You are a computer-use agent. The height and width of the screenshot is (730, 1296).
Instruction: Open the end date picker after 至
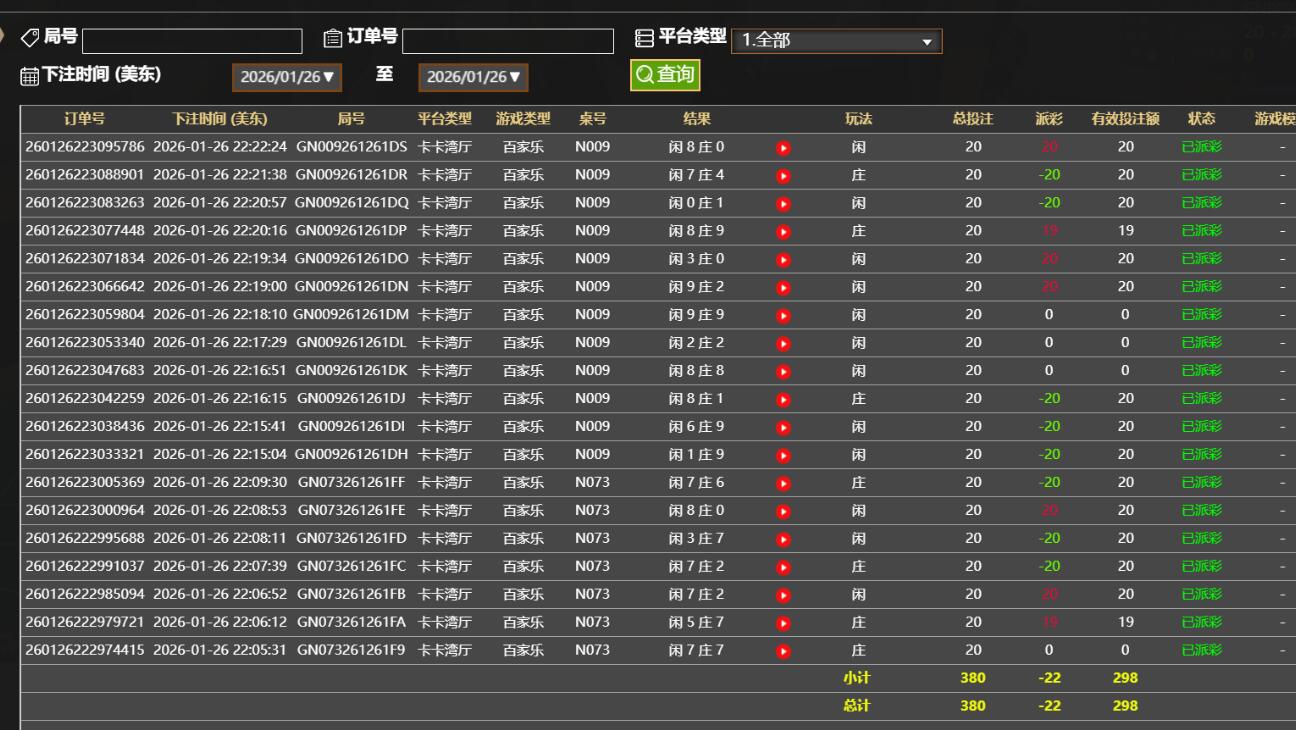click(473, 77)
